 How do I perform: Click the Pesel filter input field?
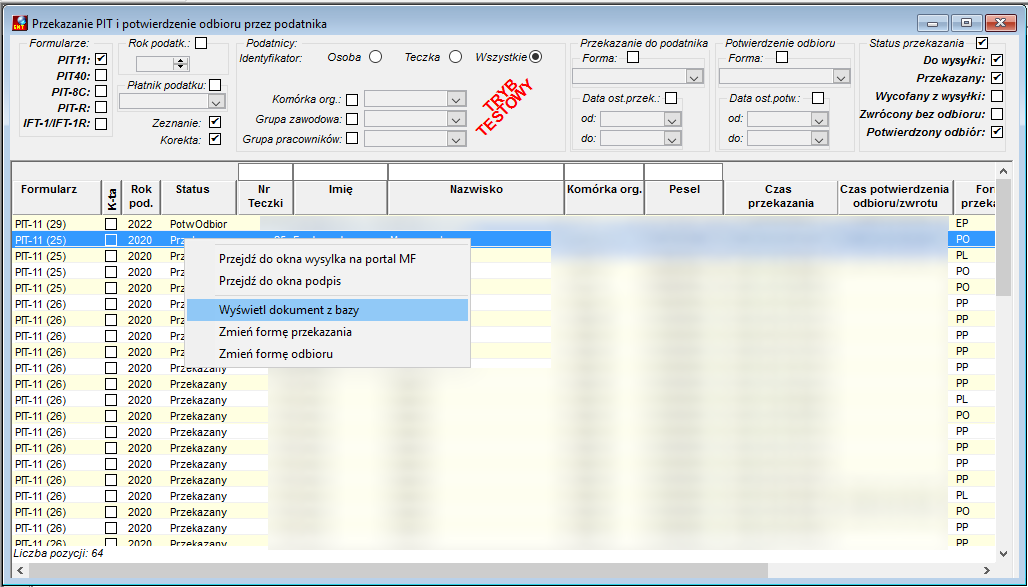pyautogui.click(x=684, y=172)
